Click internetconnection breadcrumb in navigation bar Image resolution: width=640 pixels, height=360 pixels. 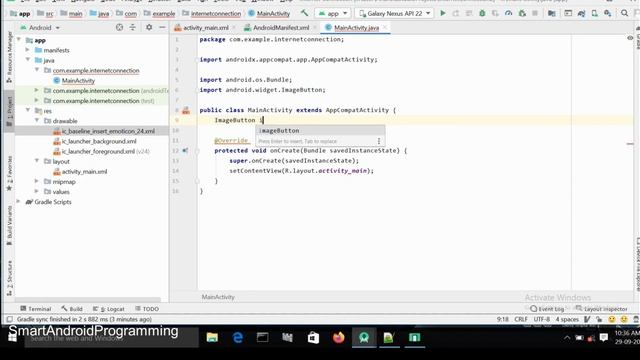coord(211,13)
